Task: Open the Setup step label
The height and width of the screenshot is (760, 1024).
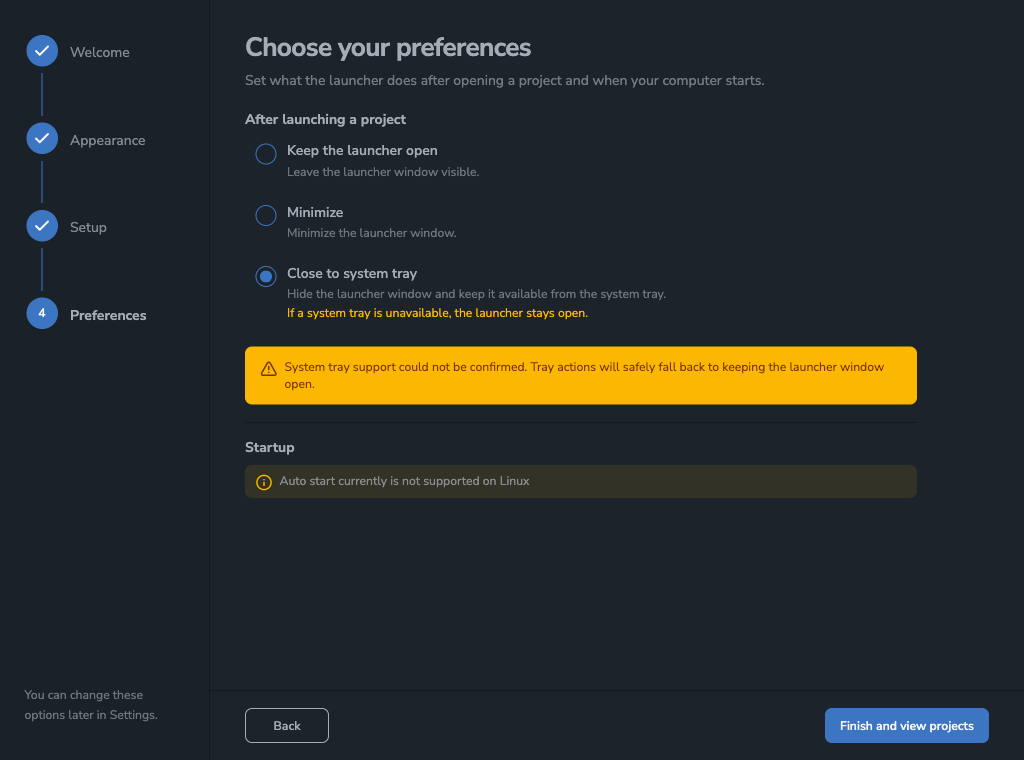Action: [x=88, y=227]
